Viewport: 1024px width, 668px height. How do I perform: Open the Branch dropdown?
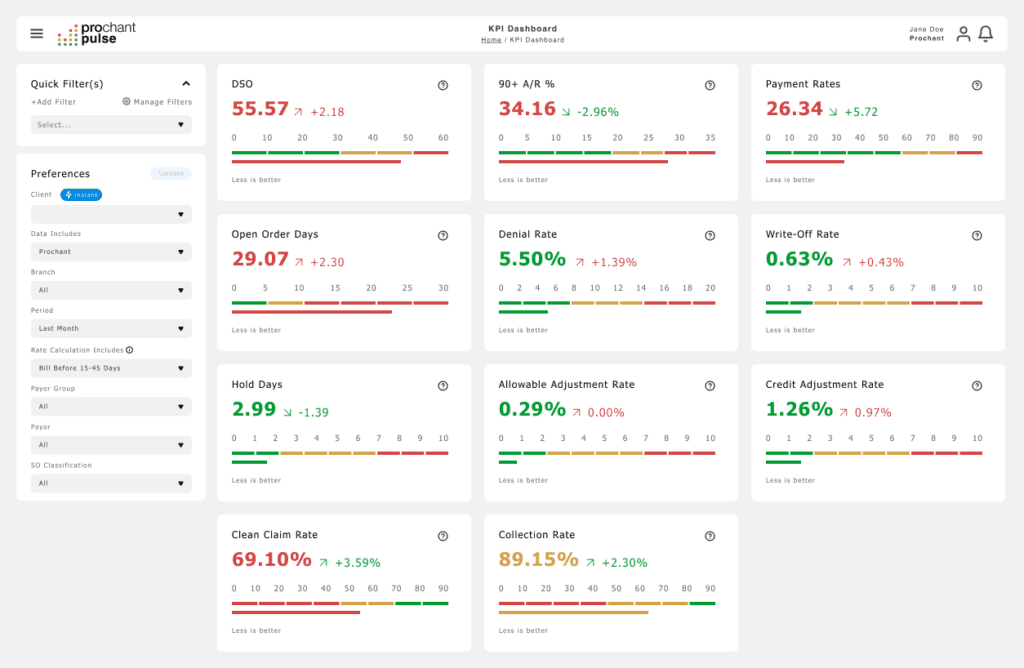110,290
